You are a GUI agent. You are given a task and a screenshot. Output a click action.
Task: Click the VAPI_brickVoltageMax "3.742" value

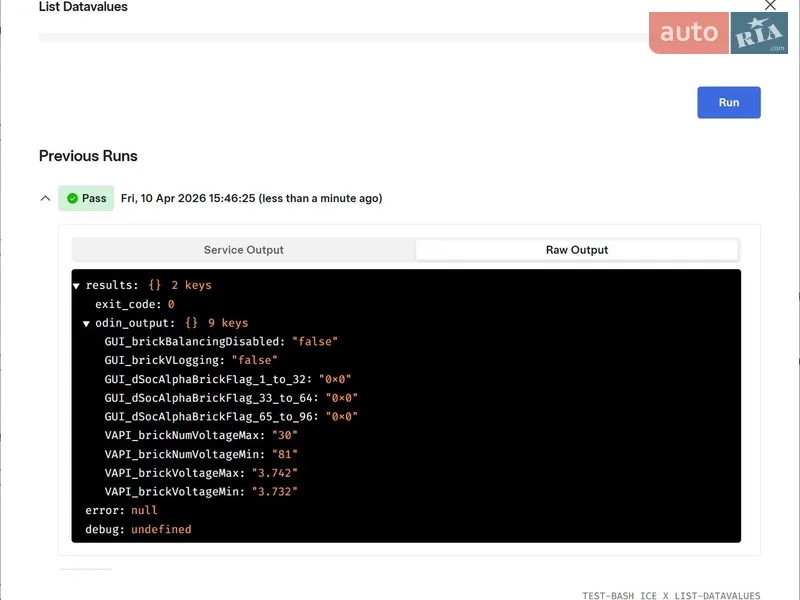275,473
